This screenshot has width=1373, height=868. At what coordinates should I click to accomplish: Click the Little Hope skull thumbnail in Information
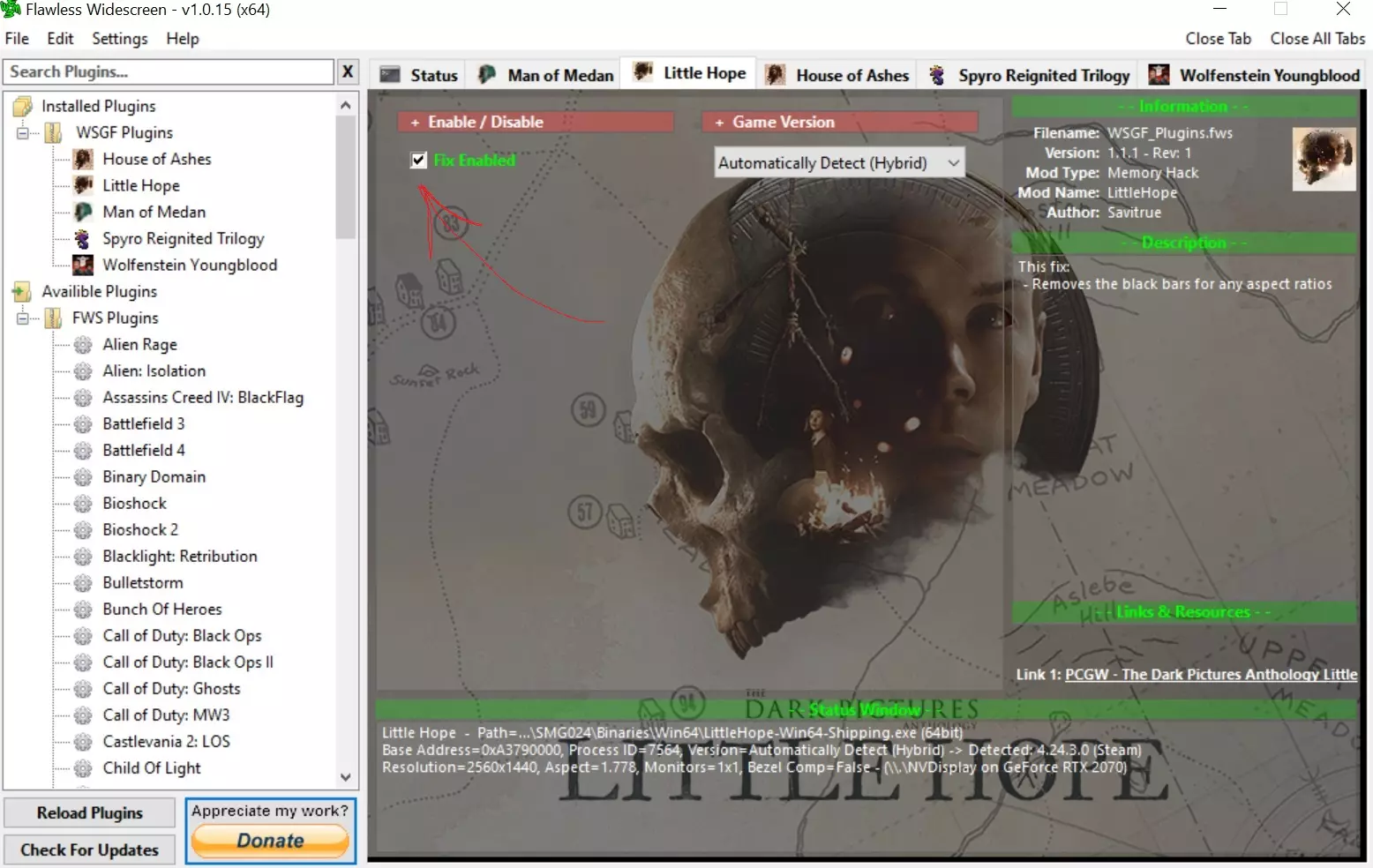[x=1323, y=160]
